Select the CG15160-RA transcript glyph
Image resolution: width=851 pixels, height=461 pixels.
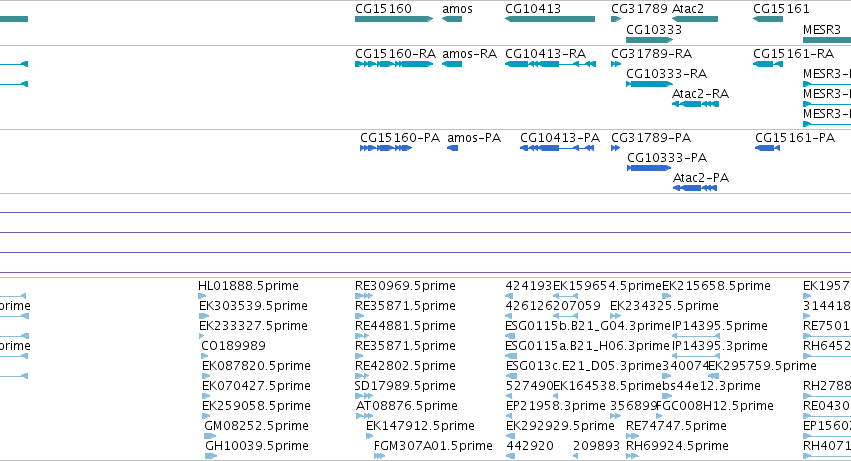tap(394, 64)
